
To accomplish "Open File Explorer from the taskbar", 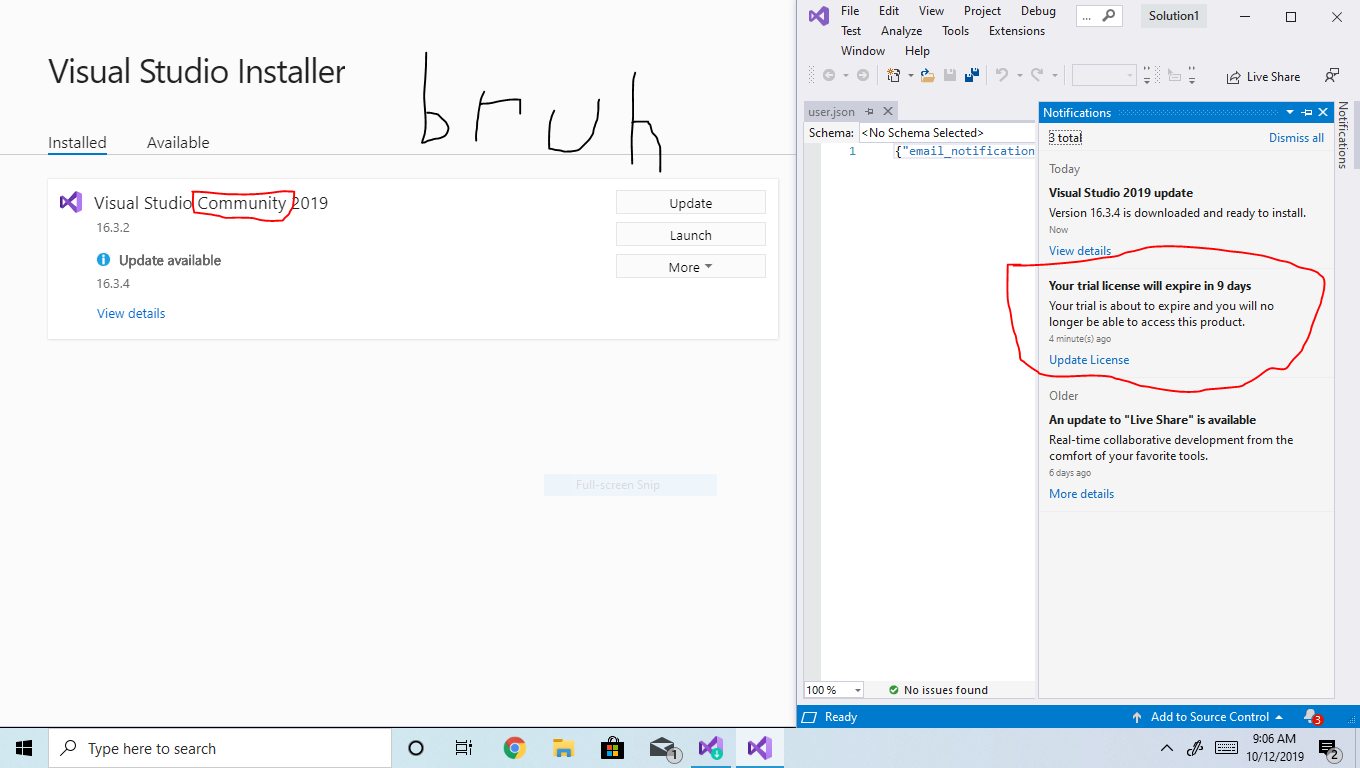I will coord(564,748).
